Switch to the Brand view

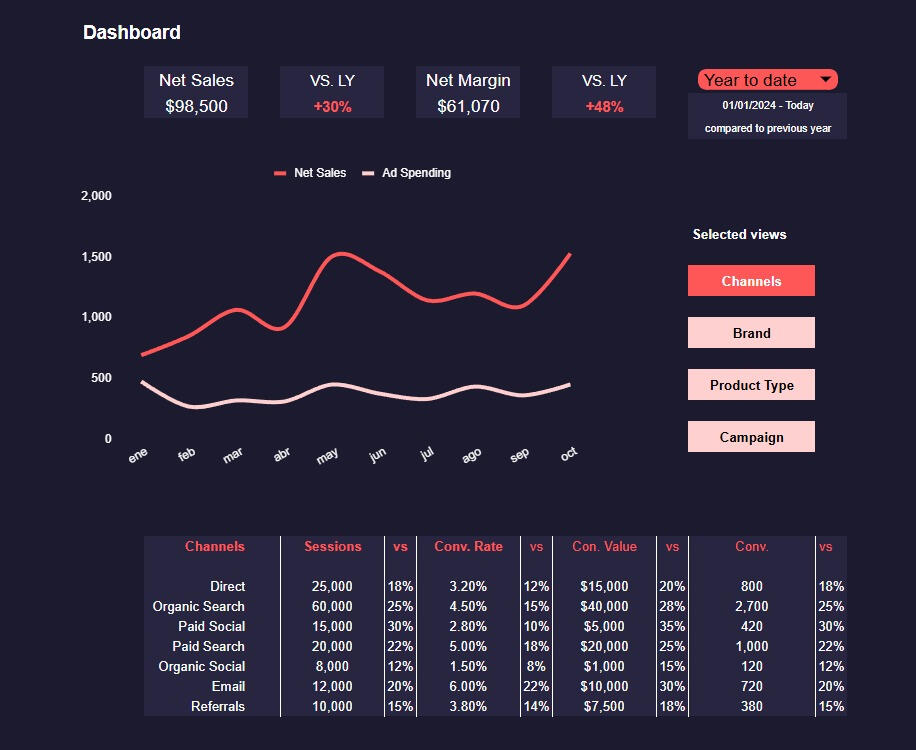(751, 333)
